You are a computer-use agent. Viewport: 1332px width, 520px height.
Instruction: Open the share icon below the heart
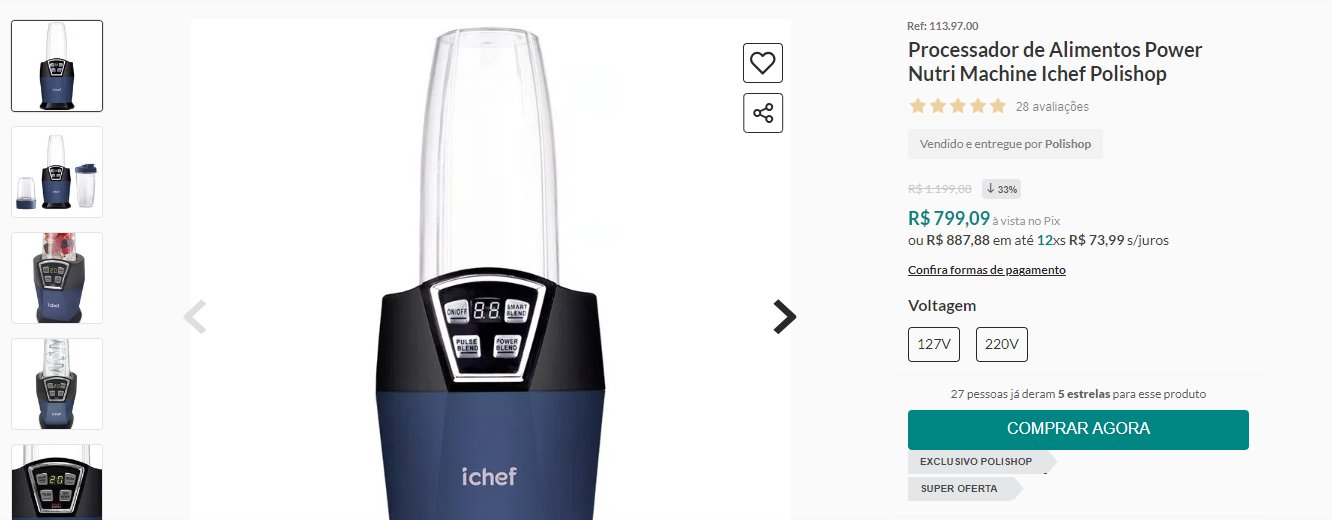click(x=763, y=113)
